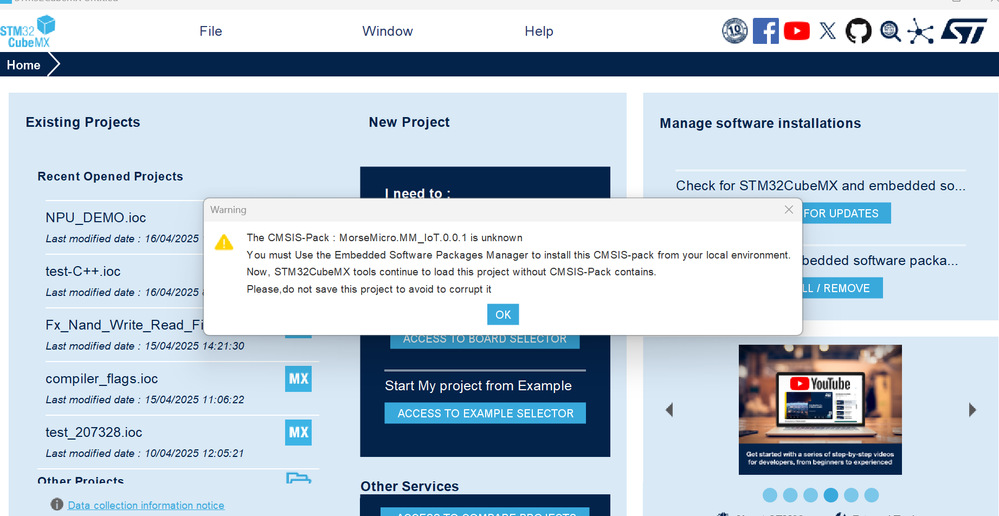Click the STM32CubeMX logo
Image resolution: width=999 pixels, height=516 pixels.
pyautogui.click(x=27, y=31)
